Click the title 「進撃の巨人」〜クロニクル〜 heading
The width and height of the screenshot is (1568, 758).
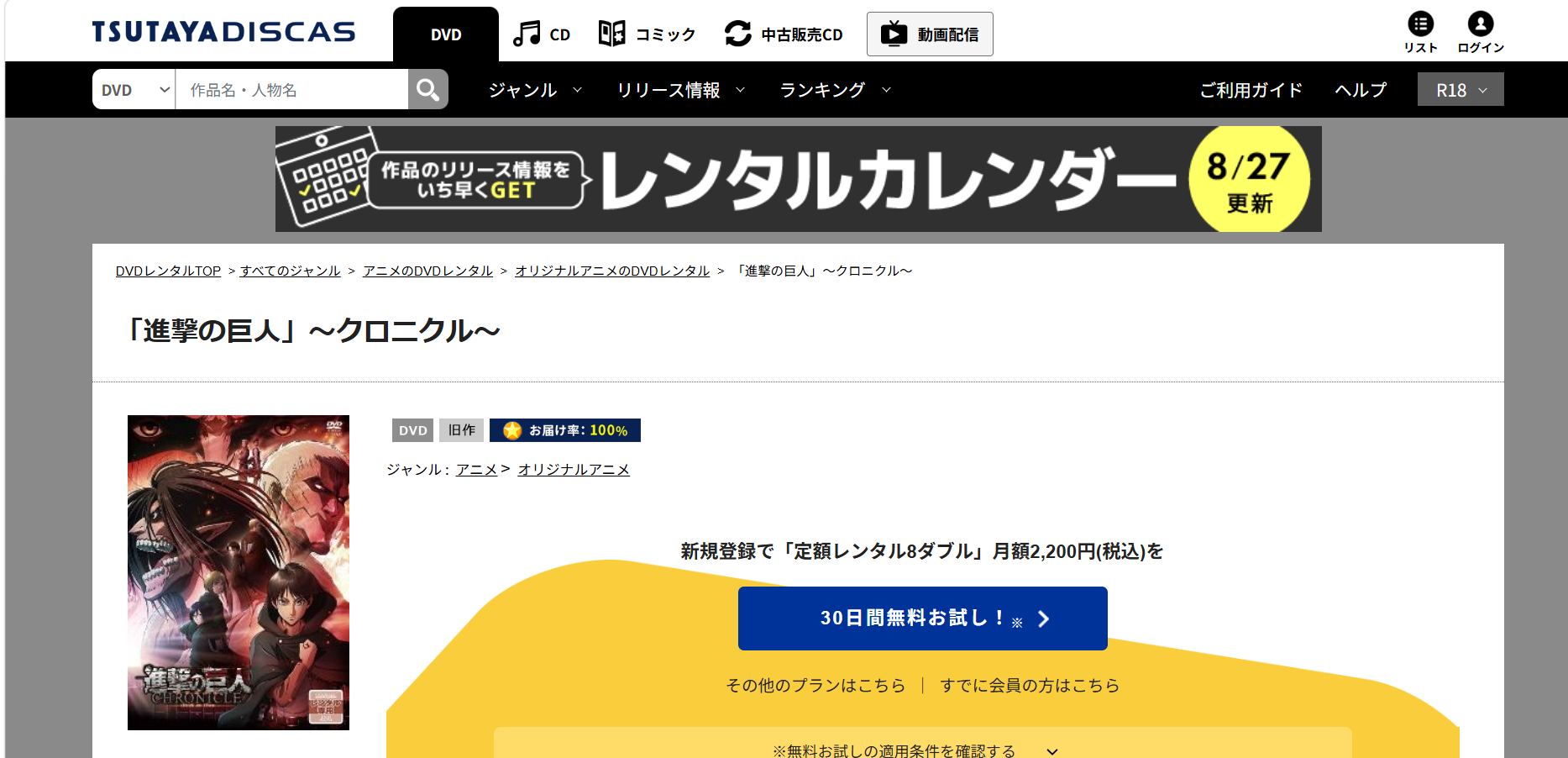click(312, 331)
